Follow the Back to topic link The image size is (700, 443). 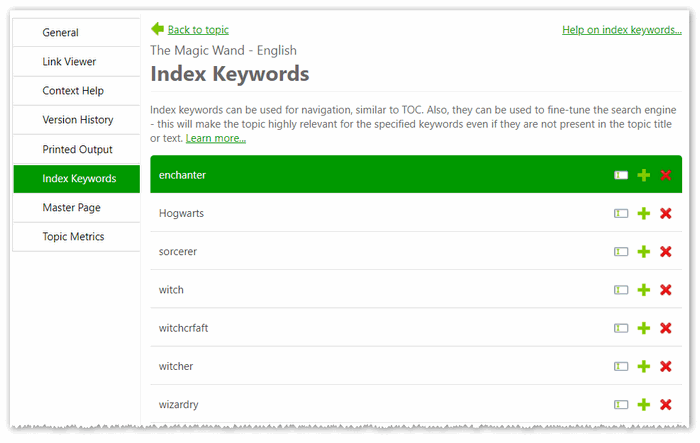tap(198, 30)
